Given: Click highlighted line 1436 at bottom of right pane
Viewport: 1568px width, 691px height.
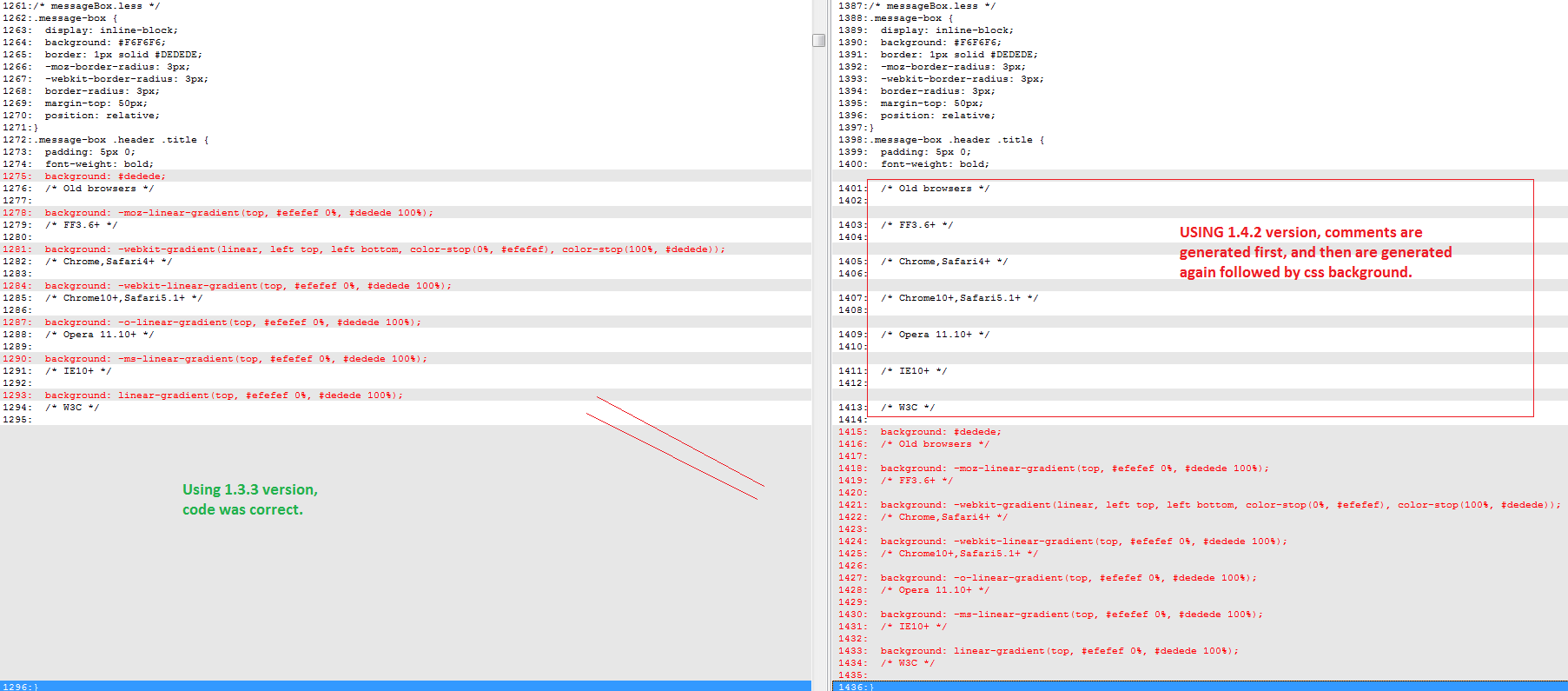Looking at the screenshot, I should pos(1200,686).
